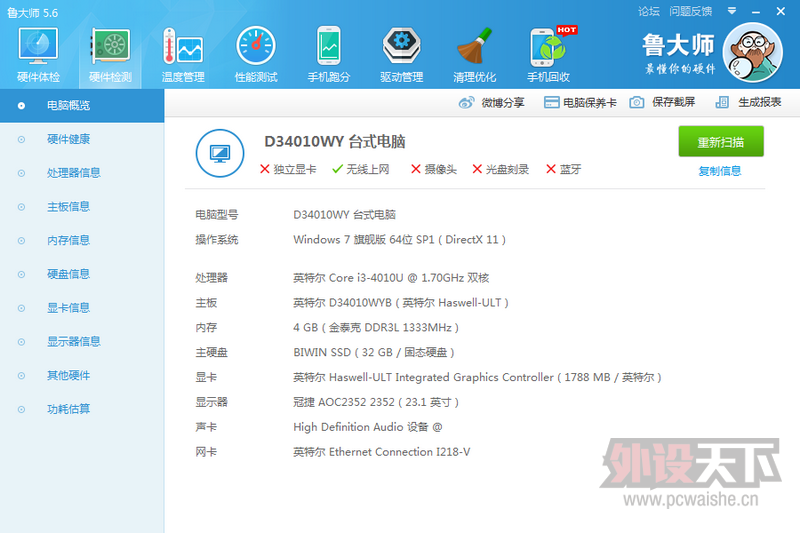Click the 蓝牙 status indicator
Viewport: 800px width, 533px height.
click(x=564, y=169)
